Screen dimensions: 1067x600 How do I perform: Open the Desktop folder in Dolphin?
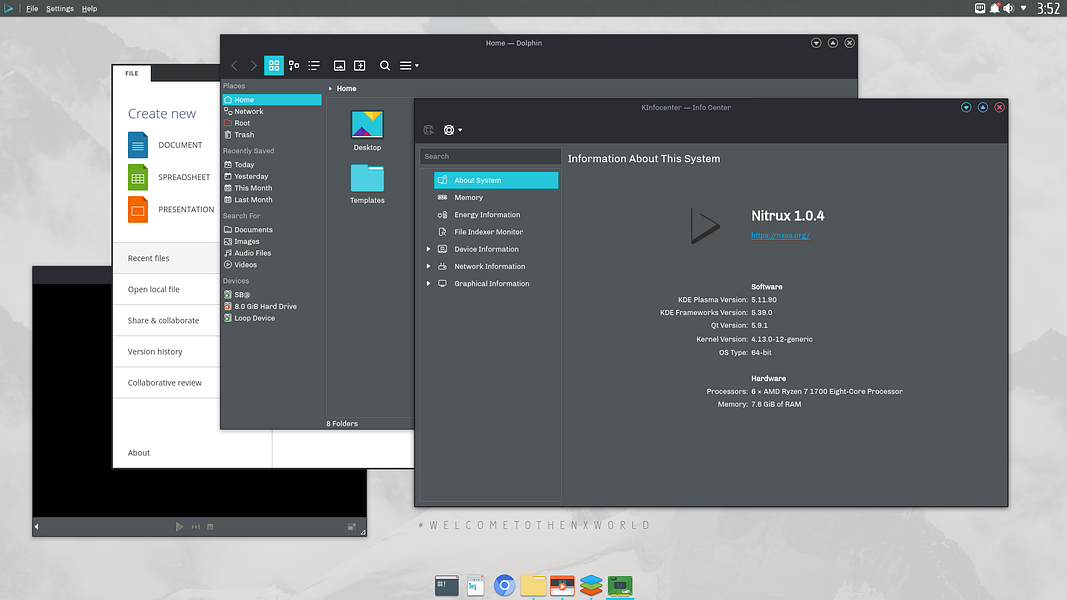click(367, 131)
